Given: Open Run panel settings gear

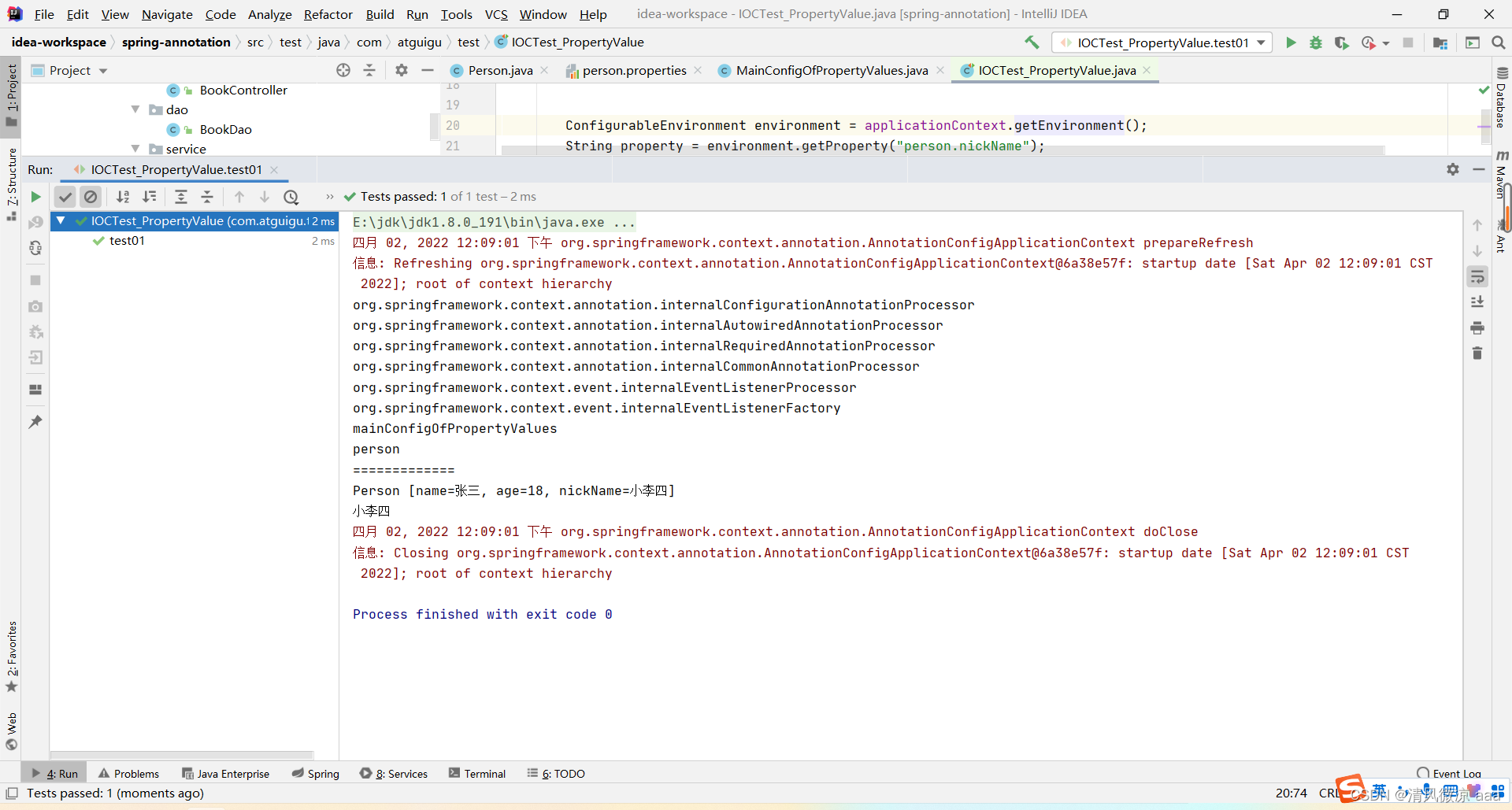Looking at the screenshot, I should (1453, 169).
